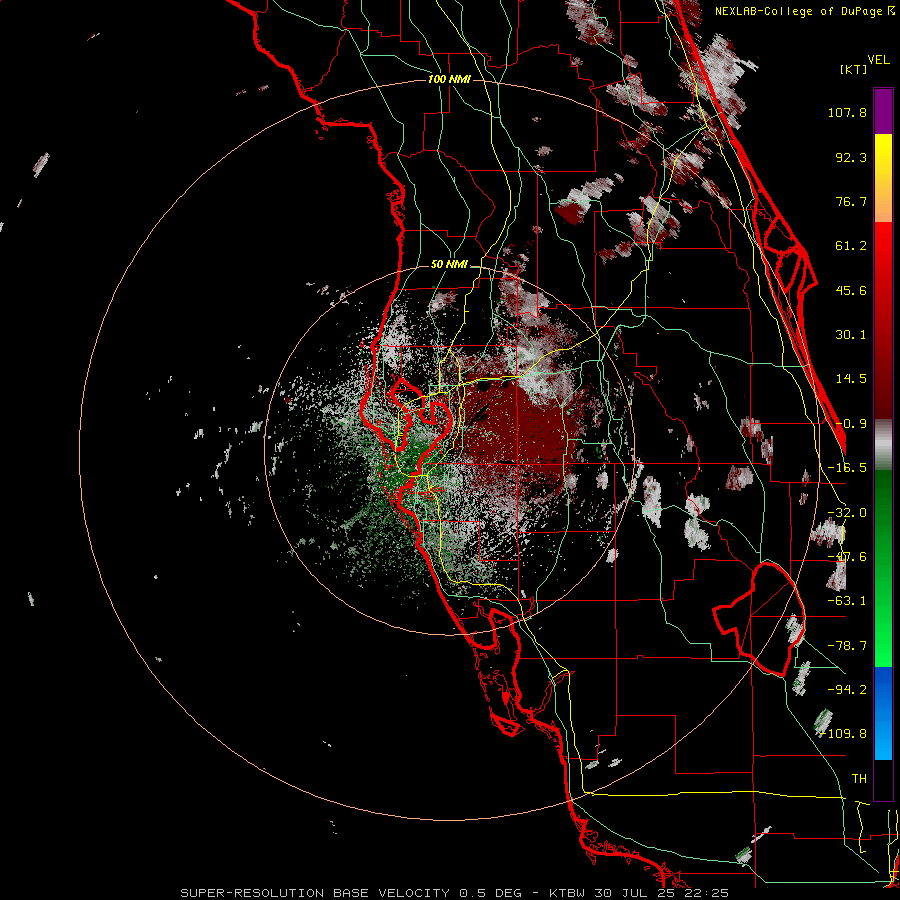Pick the red segment of the velocity color bar
Screen dimensions: 900x900
tap(883, 320)
